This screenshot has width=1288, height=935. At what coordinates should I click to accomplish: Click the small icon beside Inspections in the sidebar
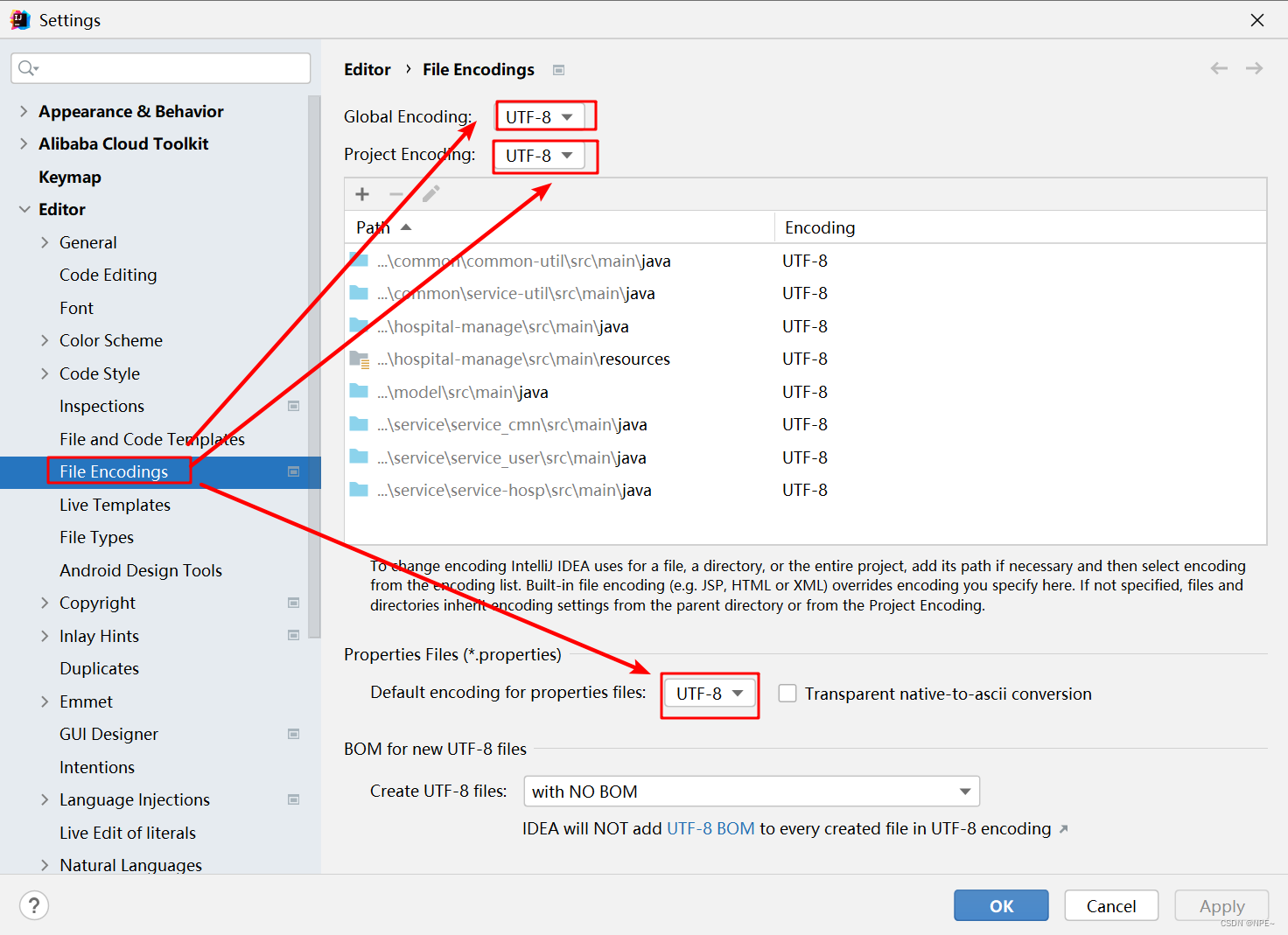click(x=293, y=406)
